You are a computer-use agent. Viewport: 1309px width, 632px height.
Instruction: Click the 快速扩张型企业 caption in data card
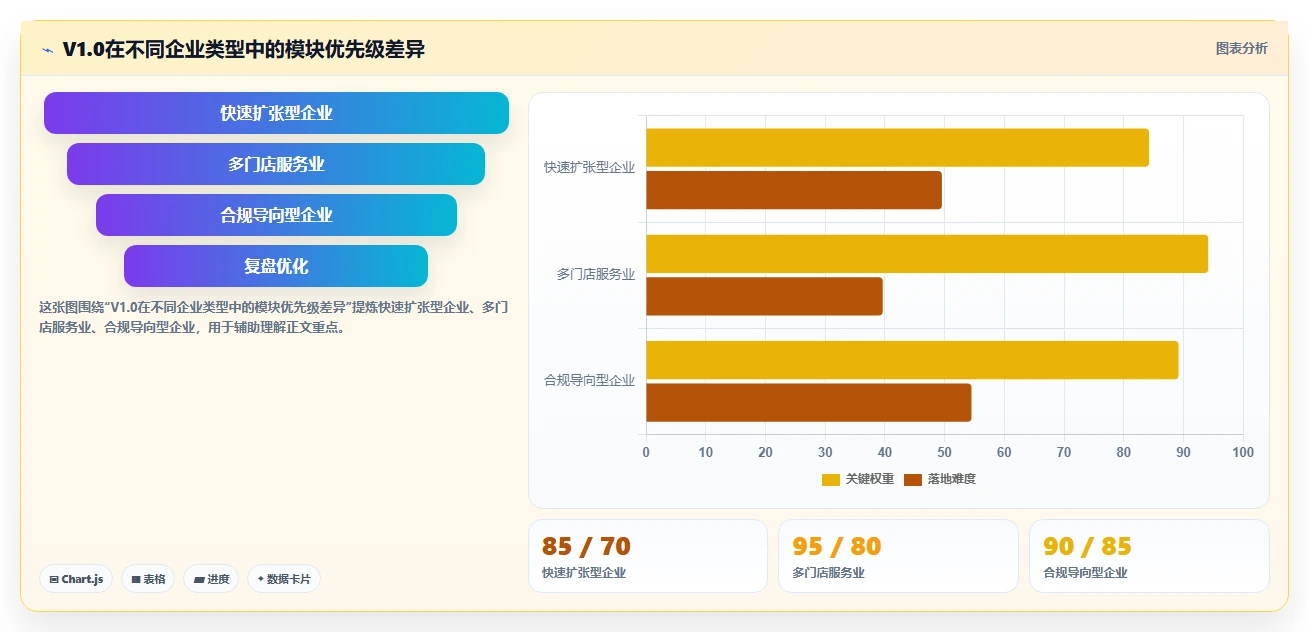(x=584, y=573)
